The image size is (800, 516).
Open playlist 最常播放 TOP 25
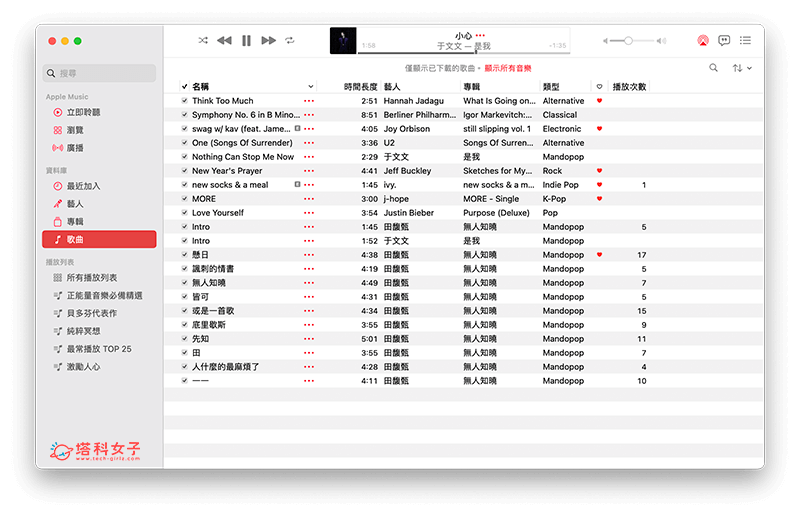click(99, 349)
